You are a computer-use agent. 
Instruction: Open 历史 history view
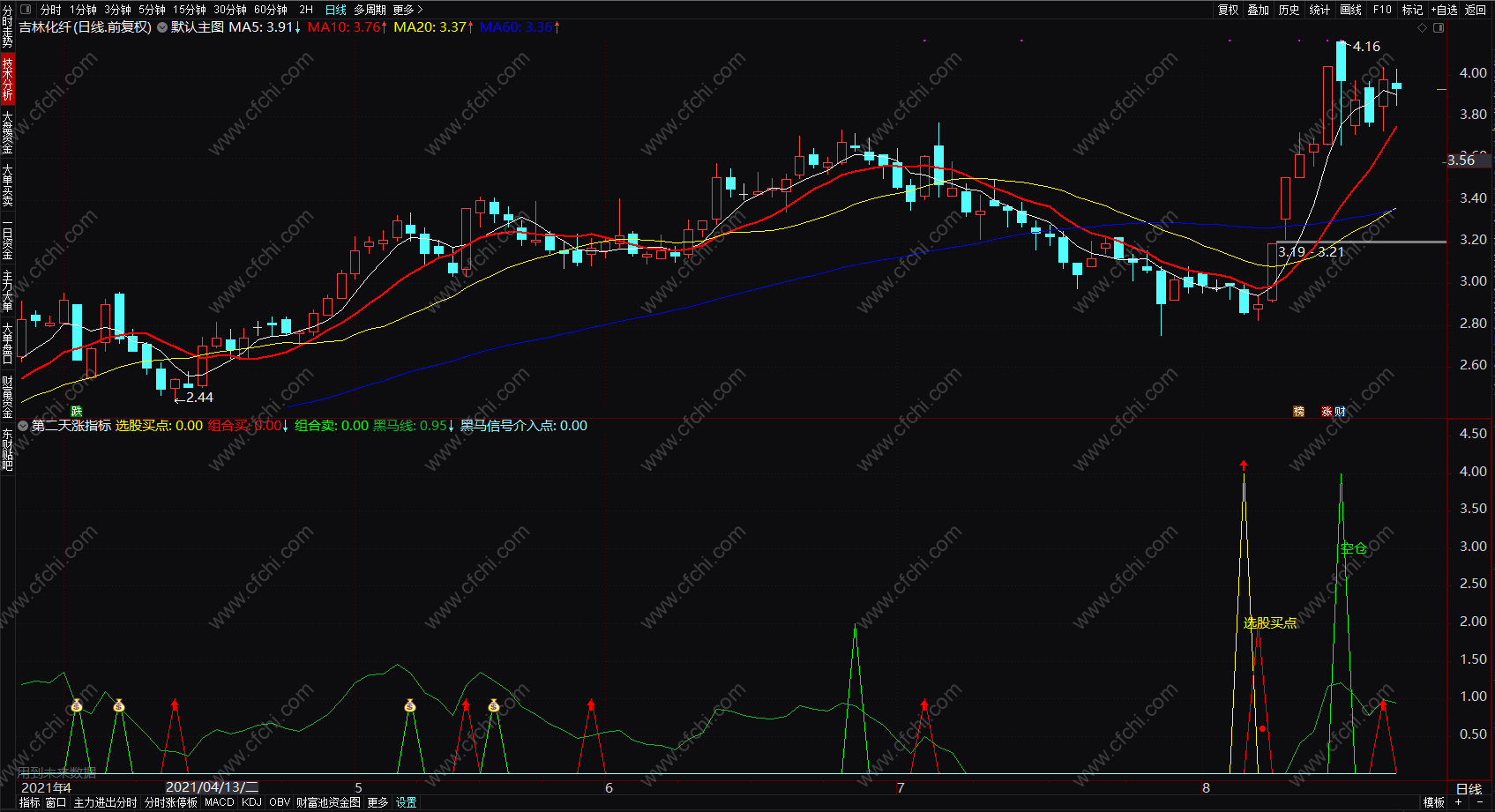1289,10
